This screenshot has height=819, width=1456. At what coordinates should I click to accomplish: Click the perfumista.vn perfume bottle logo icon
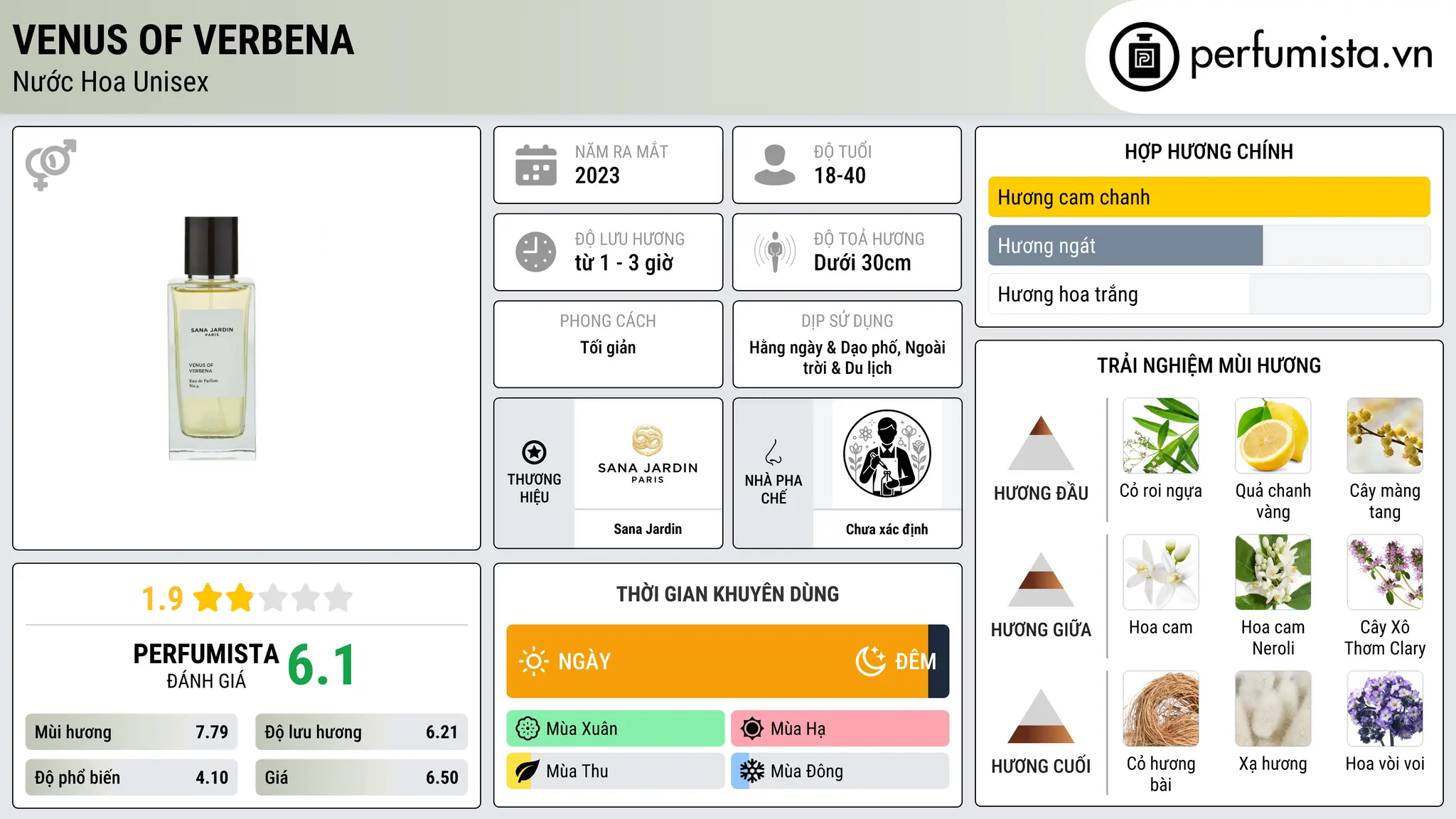tap(1144, 57)
